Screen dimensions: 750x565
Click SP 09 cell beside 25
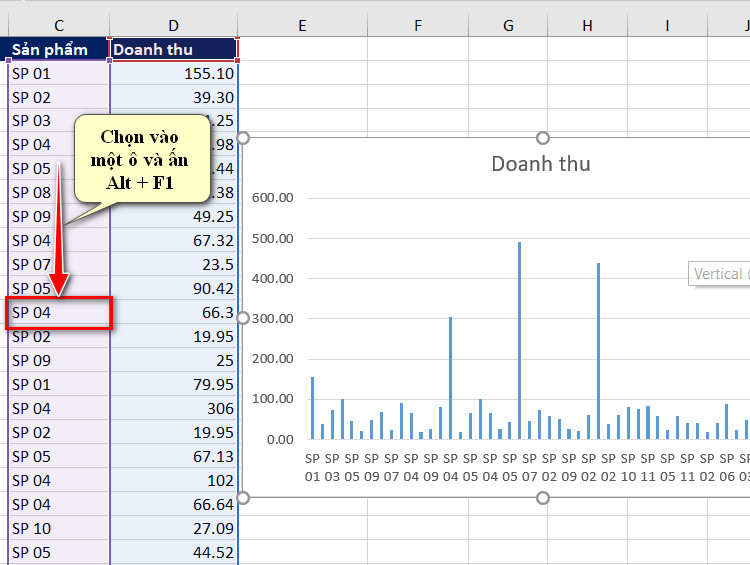pyautogui.click(x=59, y=360)
